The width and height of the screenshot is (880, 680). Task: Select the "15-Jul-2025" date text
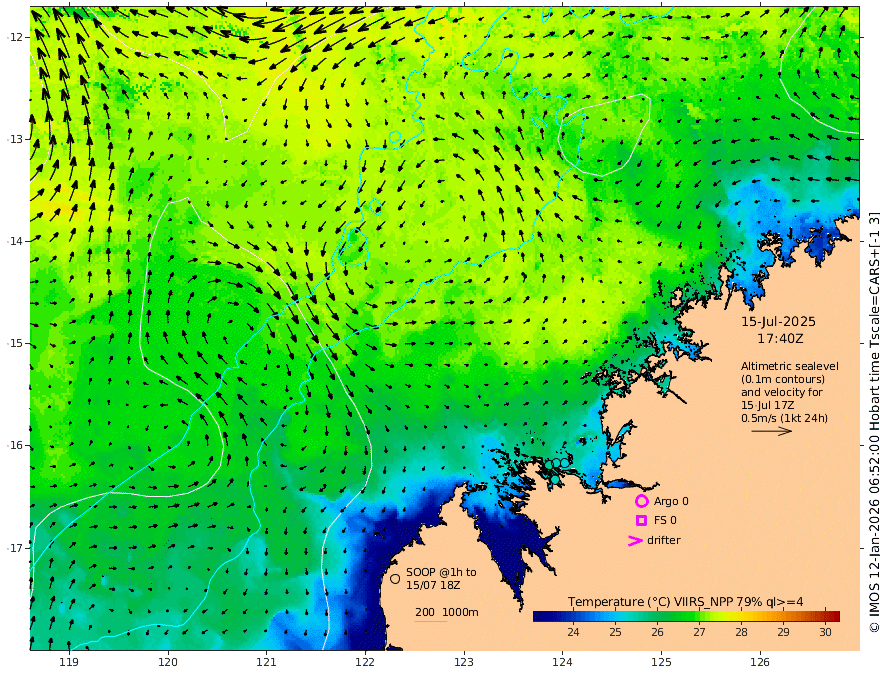tap(778, 322)
